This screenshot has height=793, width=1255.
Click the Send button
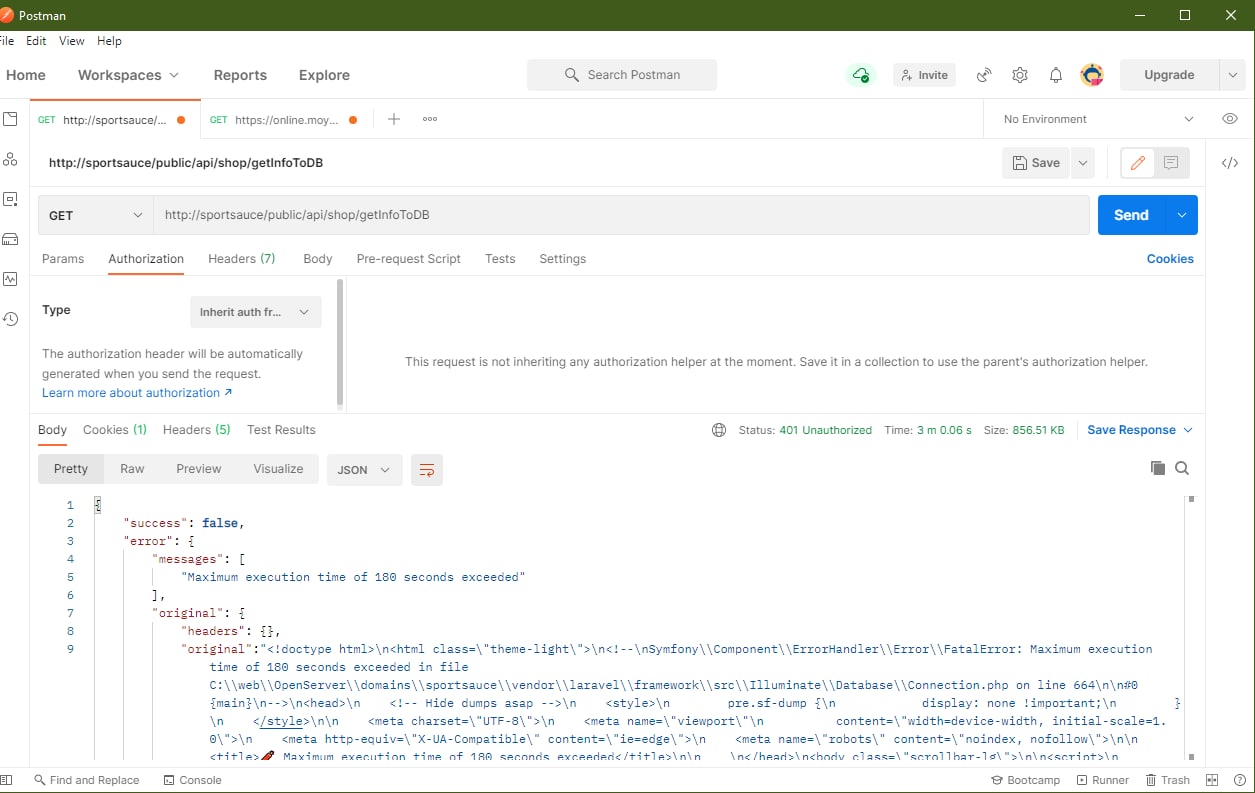(1132, 215)
